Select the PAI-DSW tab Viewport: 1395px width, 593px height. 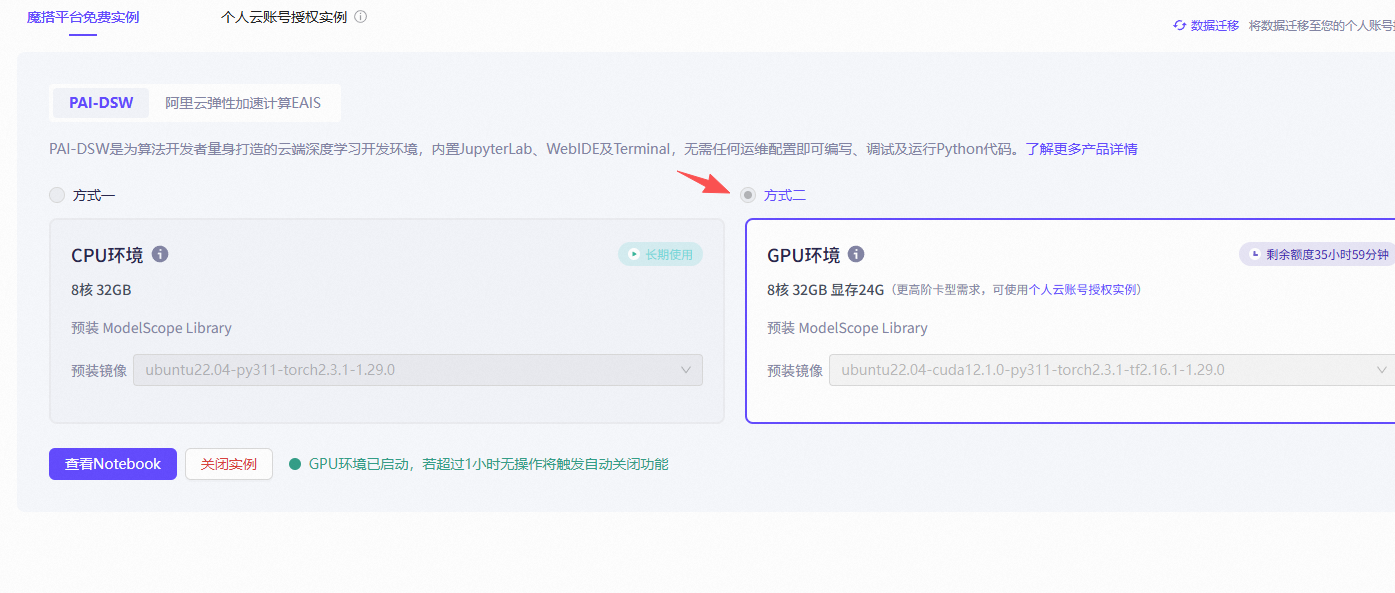tap(101, 103)
